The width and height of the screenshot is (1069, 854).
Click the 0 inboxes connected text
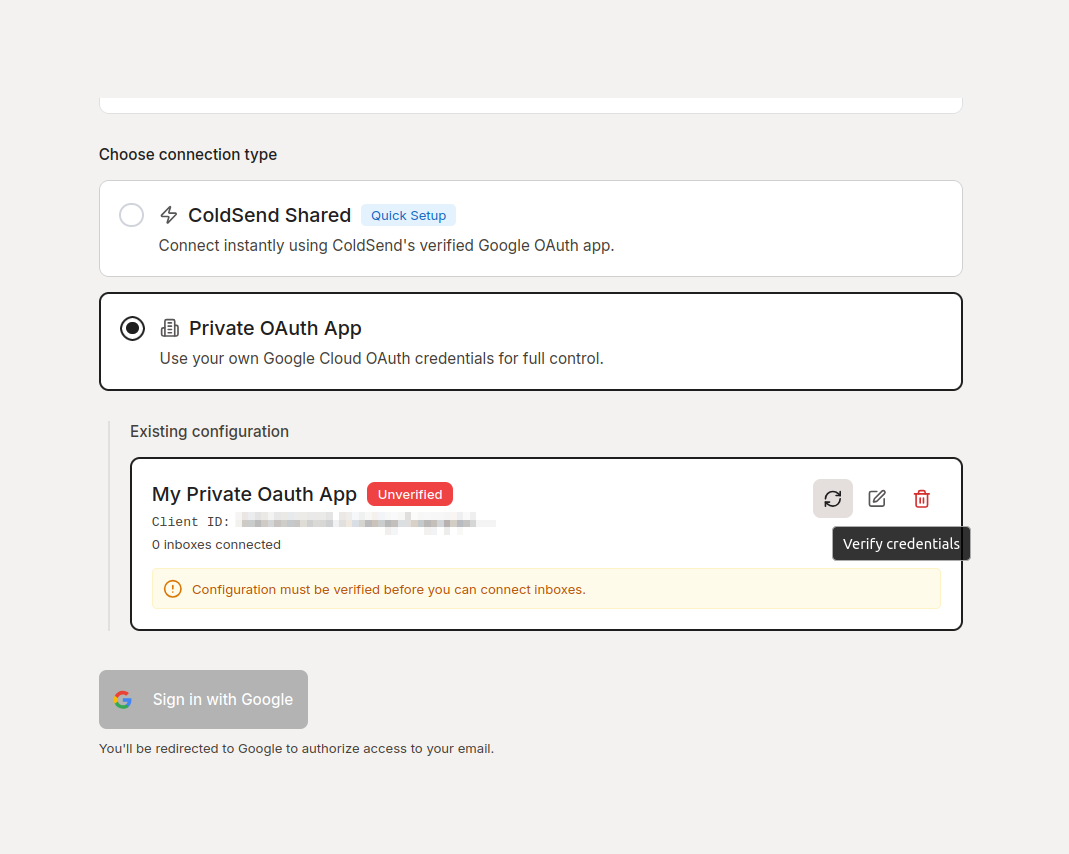pos(216,545)
